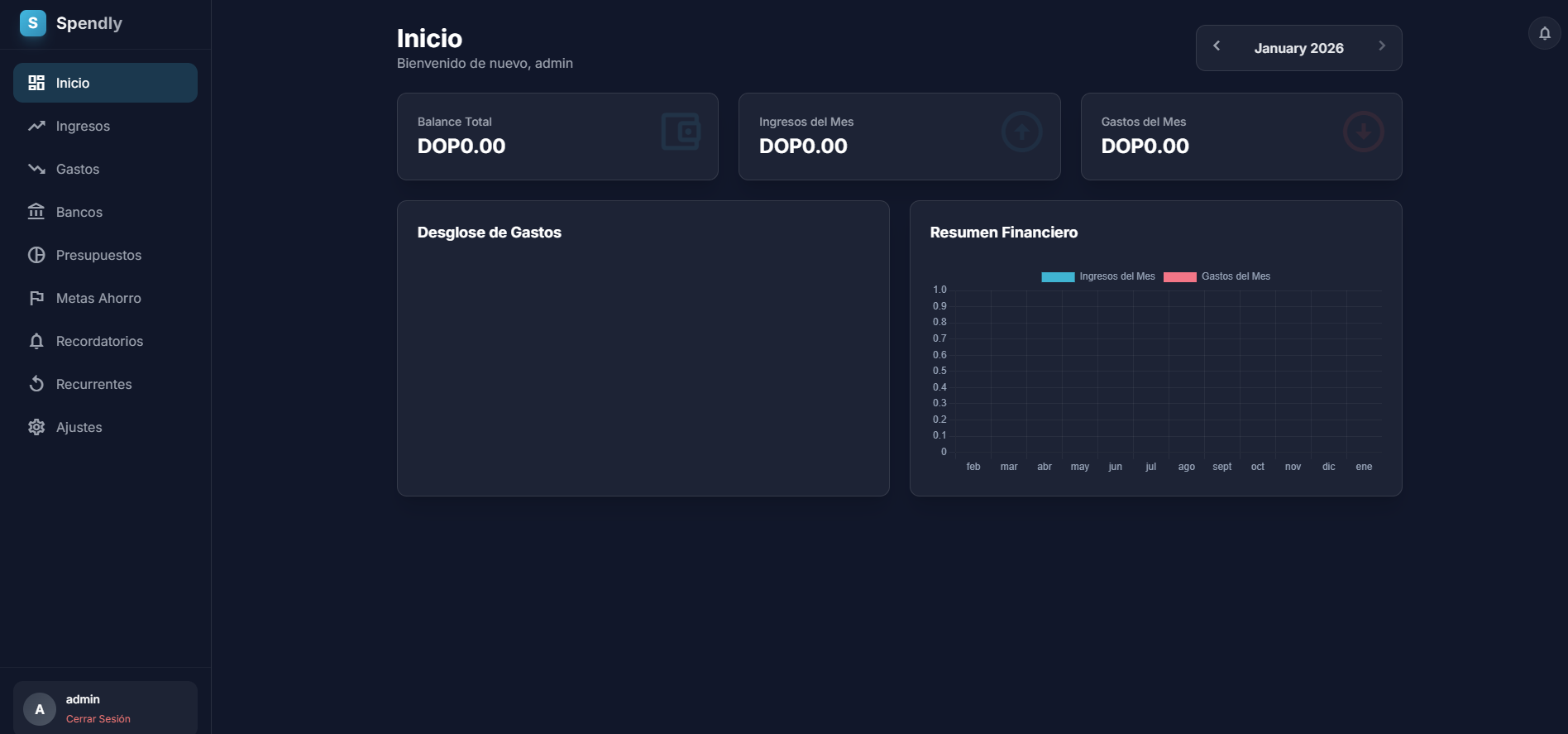Click the Bancos bank building icon
This screenshot has height=734, width=1568.
pos(36,212)
